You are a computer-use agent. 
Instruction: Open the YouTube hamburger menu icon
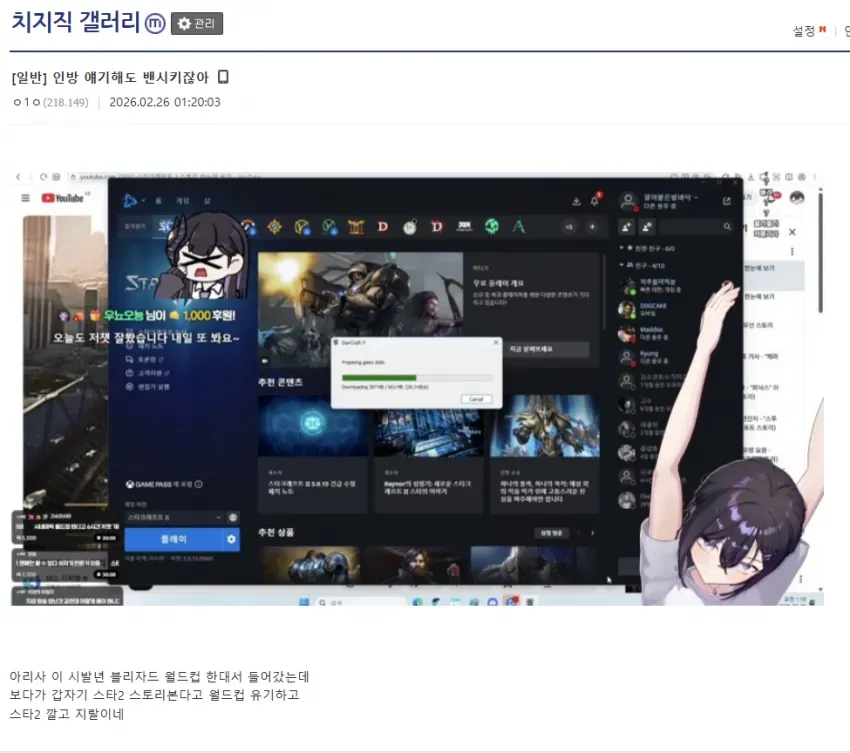(25, 198)
